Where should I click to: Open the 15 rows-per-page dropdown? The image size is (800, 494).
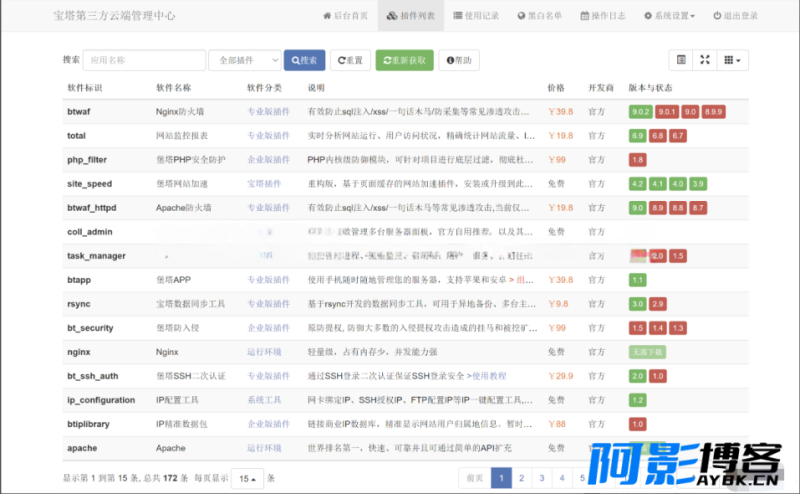(247, 479)
